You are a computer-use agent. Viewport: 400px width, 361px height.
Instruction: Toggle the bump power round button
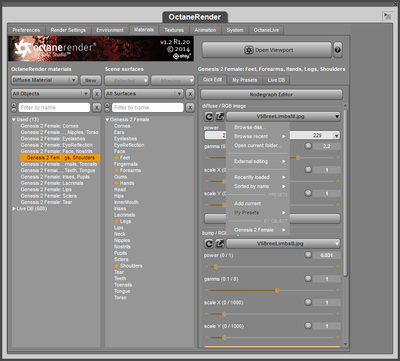click(308, 255)
